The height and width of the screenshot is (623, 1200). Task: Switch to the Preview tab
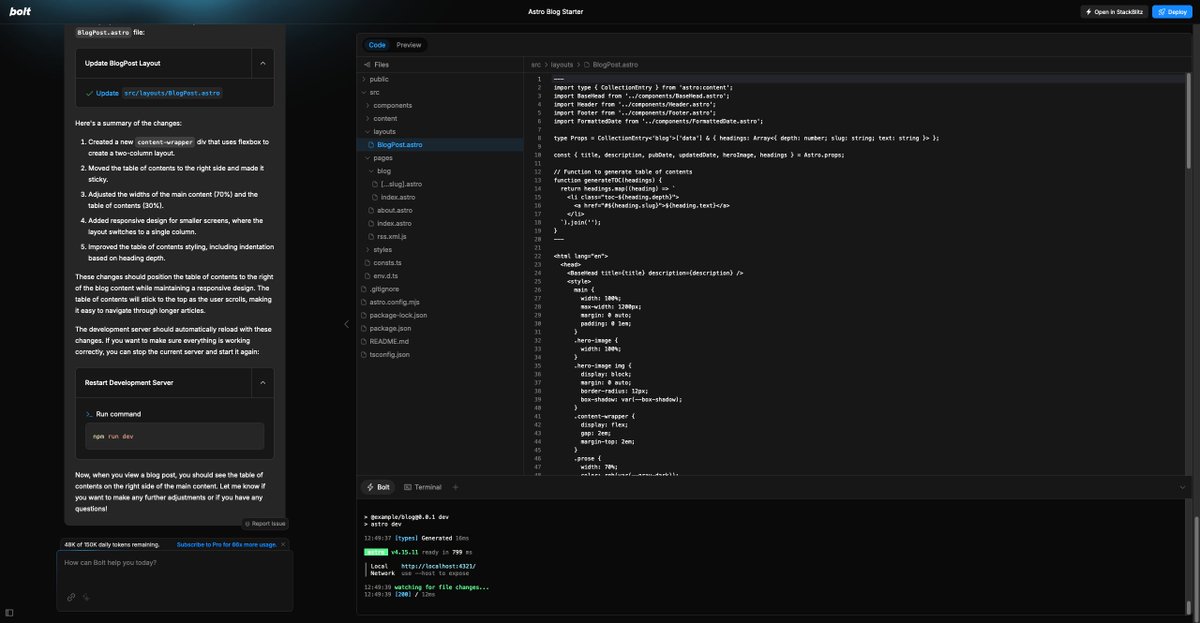pos(408,45)
